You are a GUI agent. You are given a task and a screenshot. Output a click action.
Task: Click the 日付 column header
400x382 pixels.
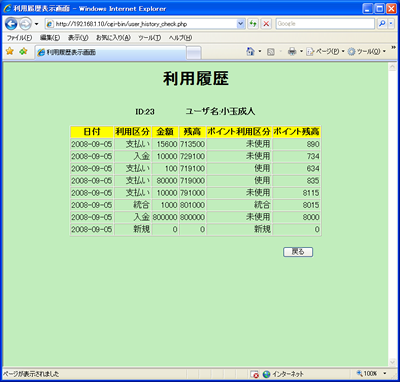coord(92,132)
